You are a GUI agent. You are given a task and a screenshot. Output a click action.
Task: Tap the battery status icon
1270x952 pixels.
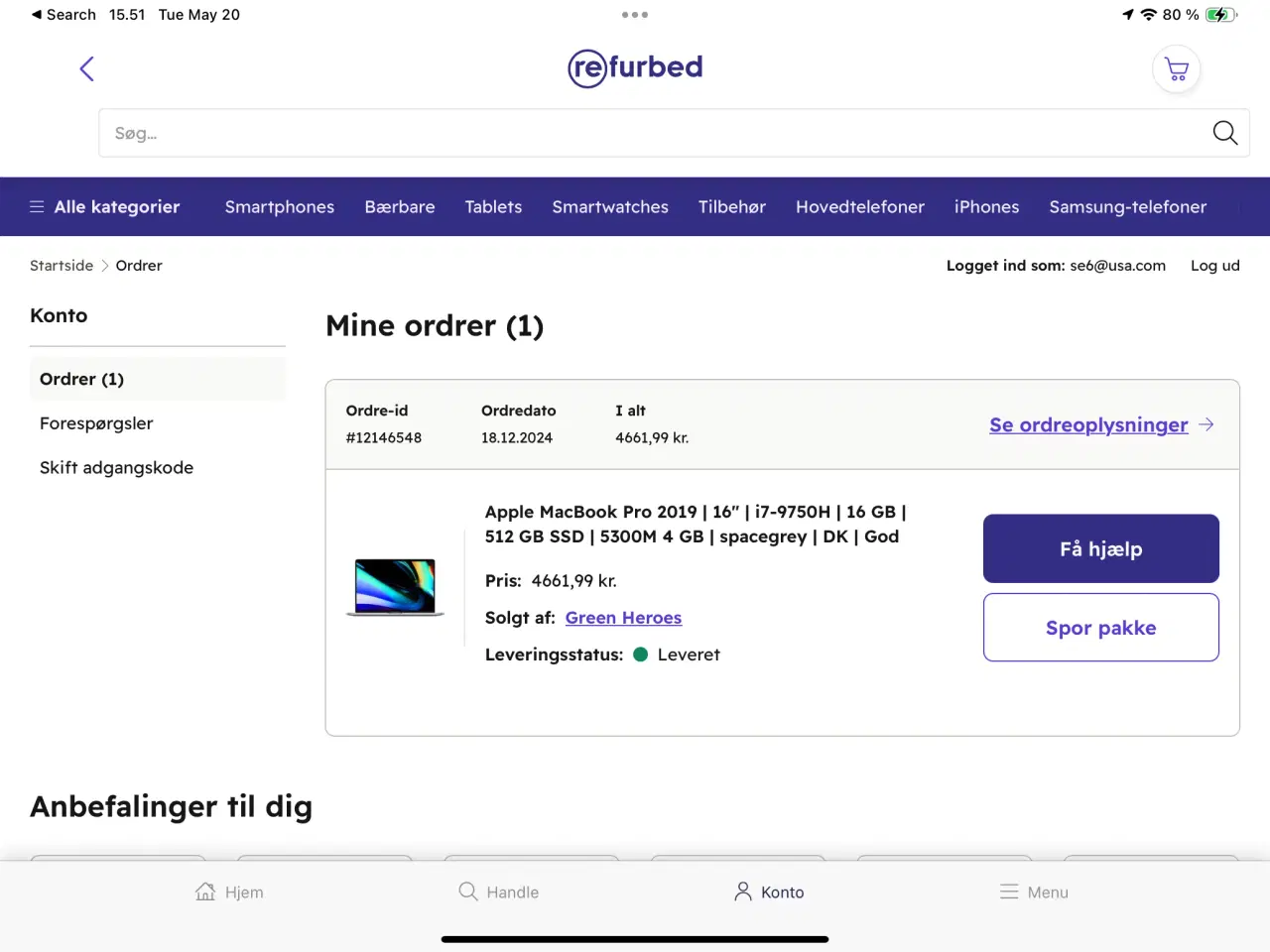[1221, 15]
